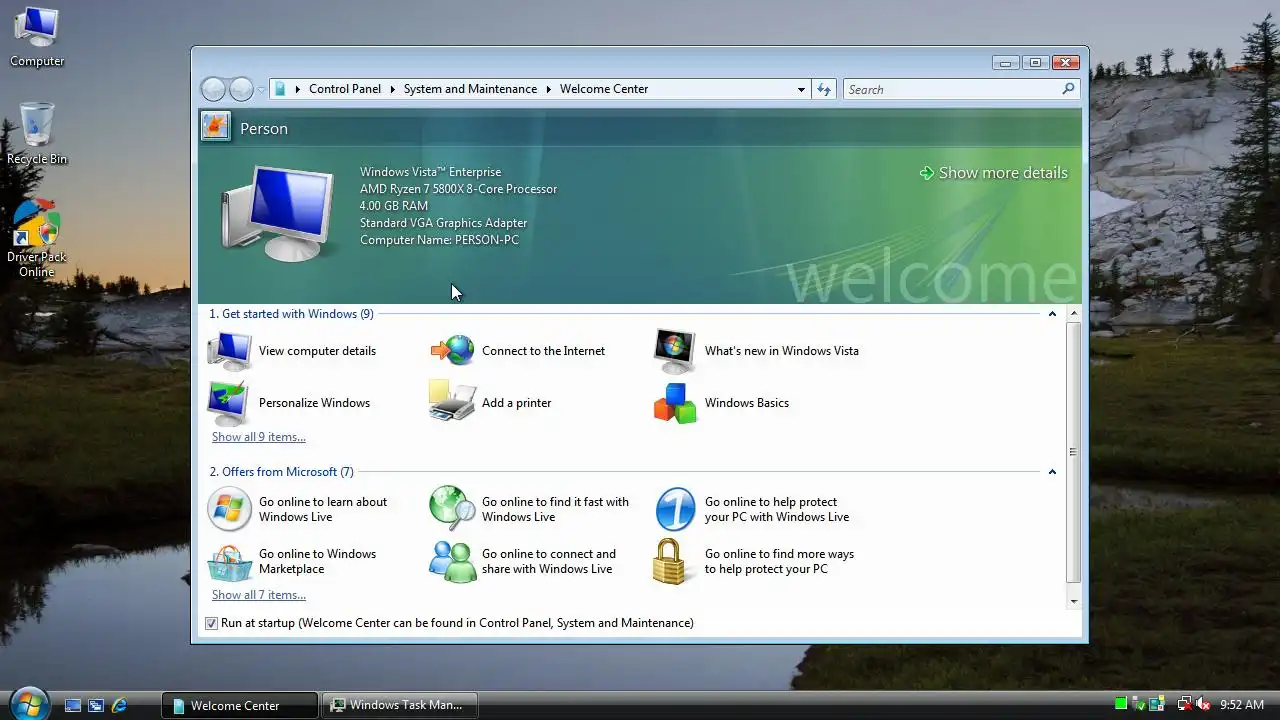Screen dimensions: 1280x720
Task: Click the vertical scrollbar thumb
Action: pyautogui.click(x=1074, y=452)
